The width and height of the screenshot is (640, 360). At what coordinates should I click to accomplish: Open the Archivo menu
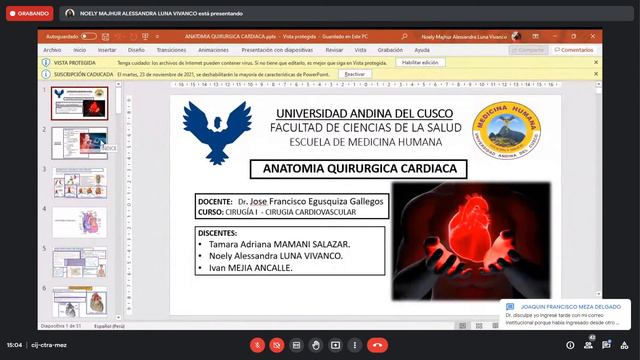pos(52,50)
